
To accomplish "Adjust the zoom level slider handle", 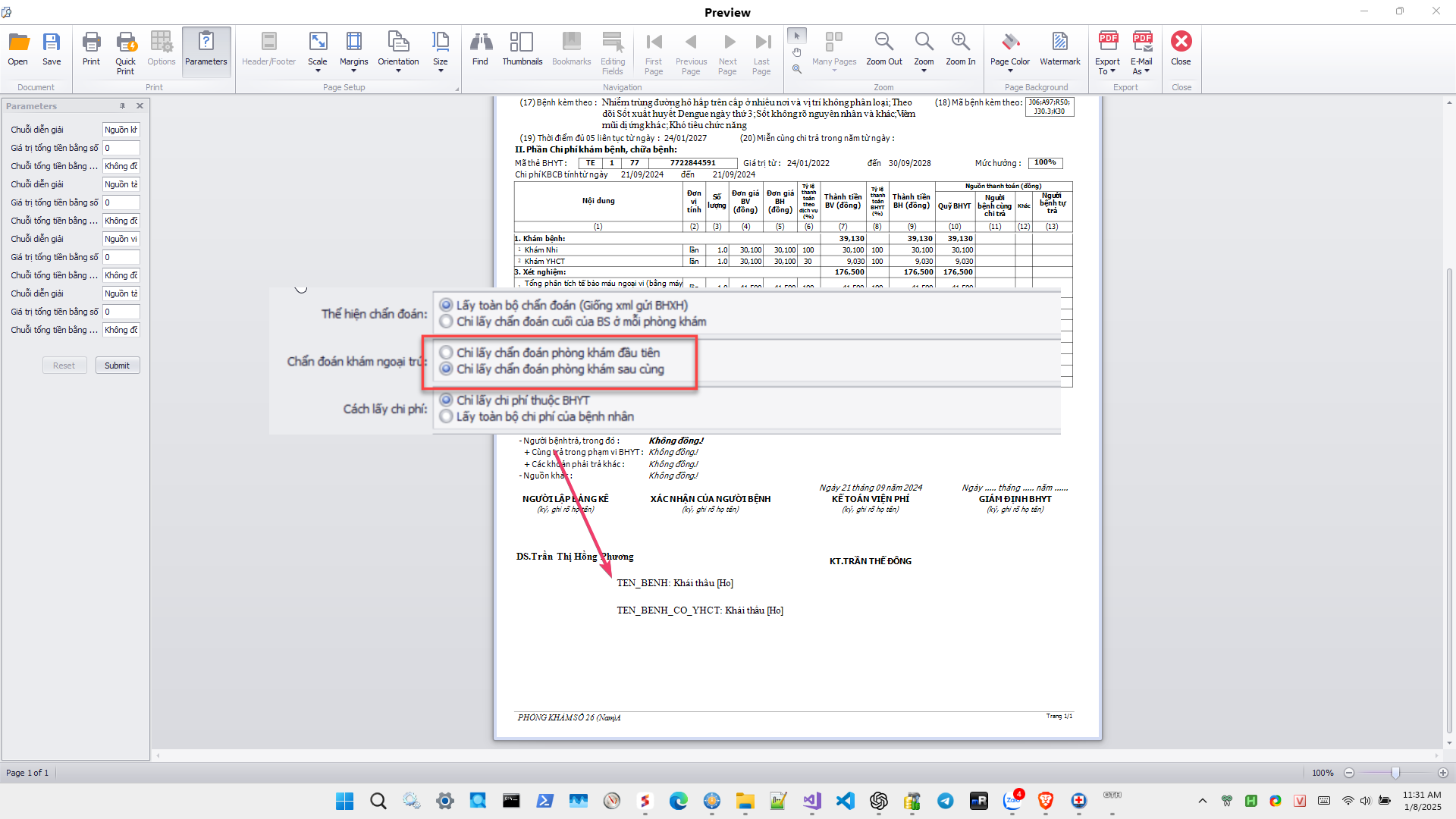I will [1395, 773].
